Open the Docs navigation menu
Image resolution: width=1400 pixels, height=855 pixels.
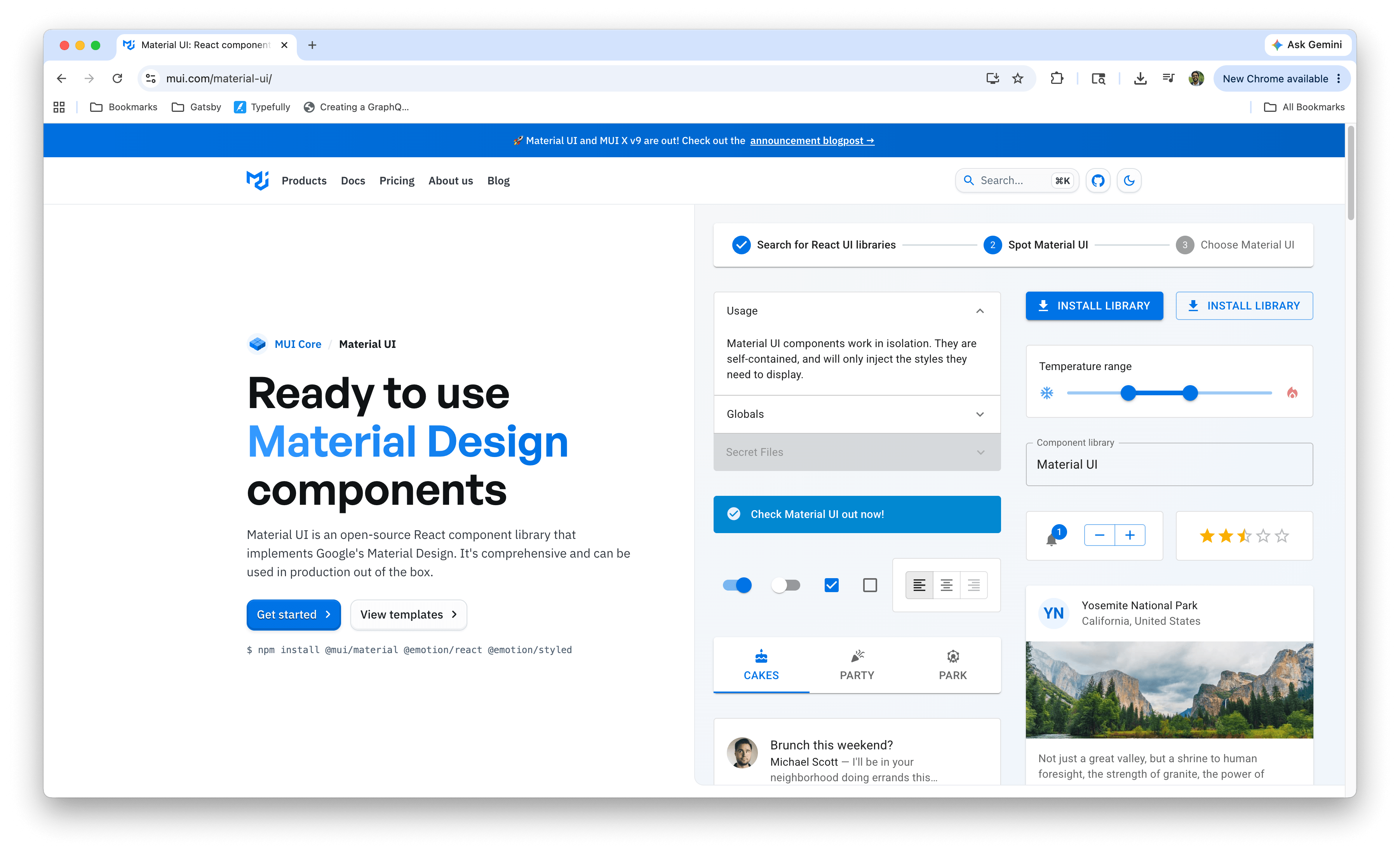353,181
